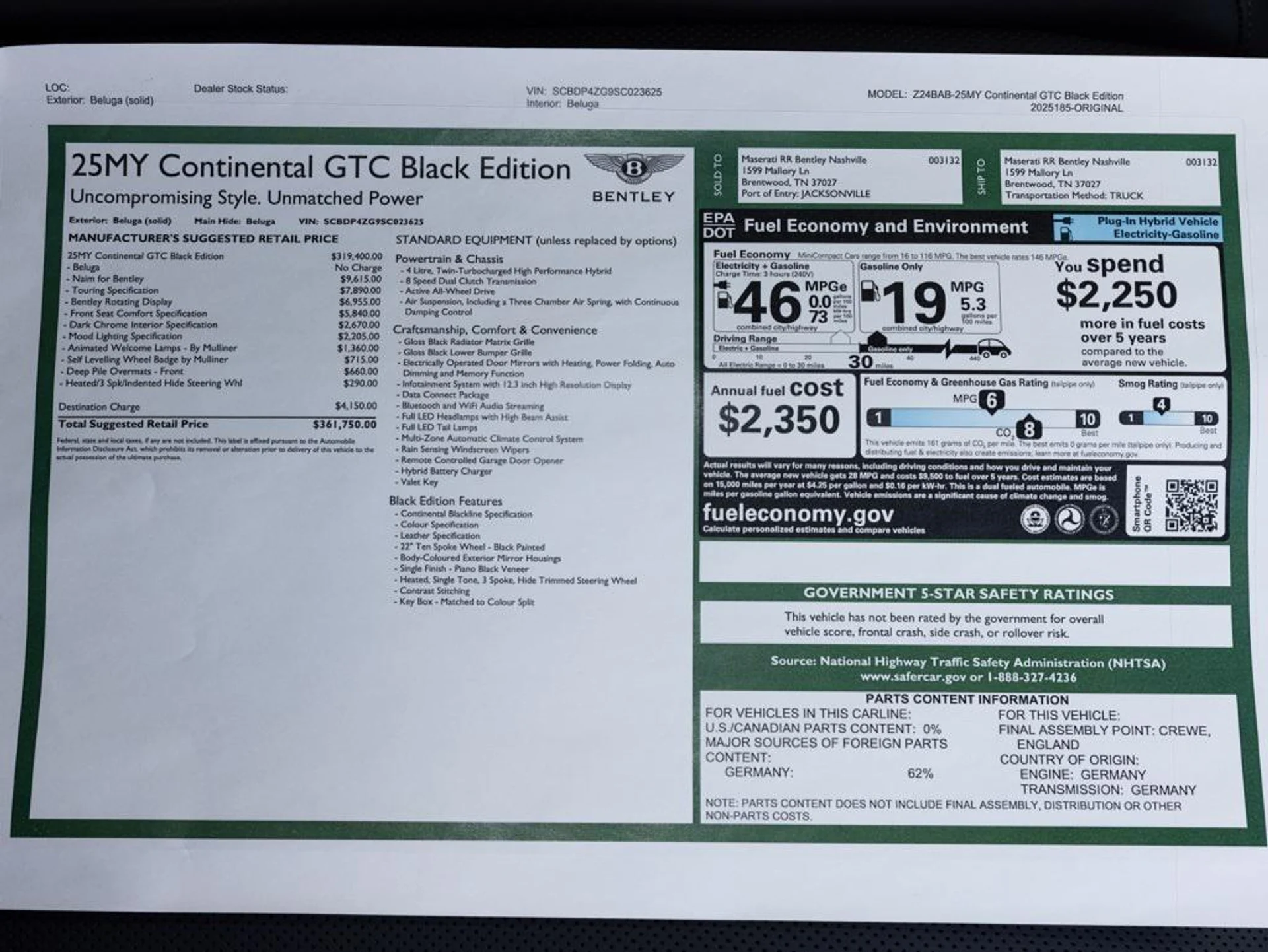Image resolution: width=1268 pixels, height=952 pixels.
Task: Click the Government 5-Star Safety Ratings header
Action: [x=958, y=594]
